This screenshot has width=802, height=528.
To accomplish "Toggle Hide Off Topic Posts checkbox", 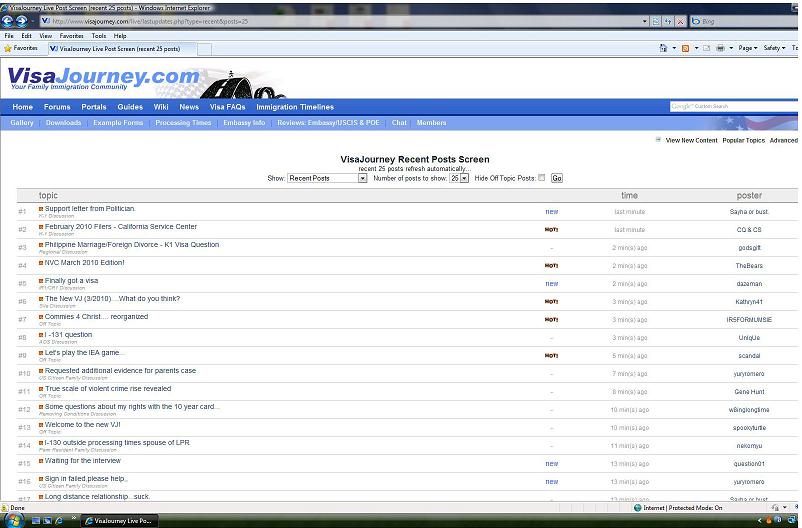I will coord(542,178).
